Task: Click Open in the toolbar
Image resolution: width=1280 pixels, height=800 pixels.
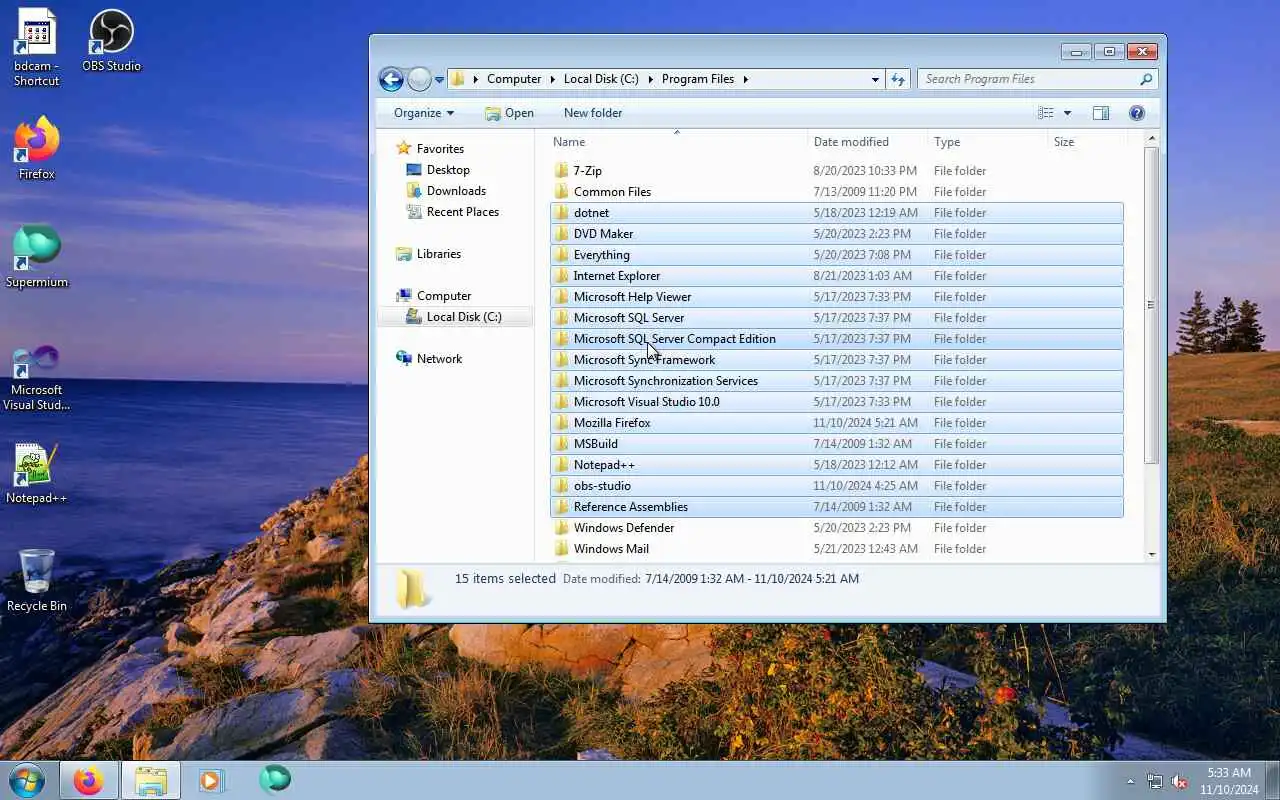Action: tap(509, 113)
